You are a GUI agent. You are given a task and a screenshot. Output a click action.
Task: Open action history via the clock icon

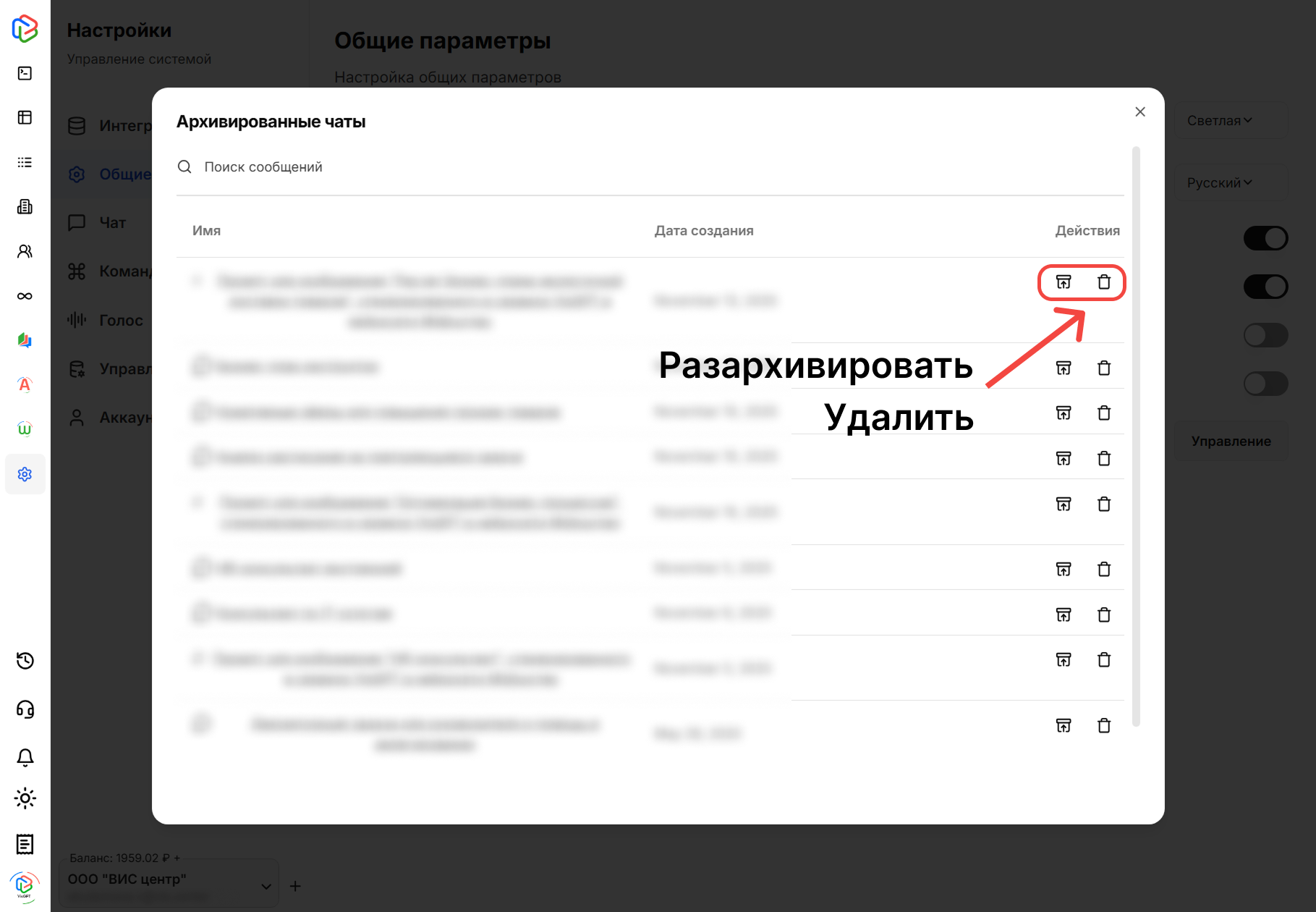[x=25, y=661]
